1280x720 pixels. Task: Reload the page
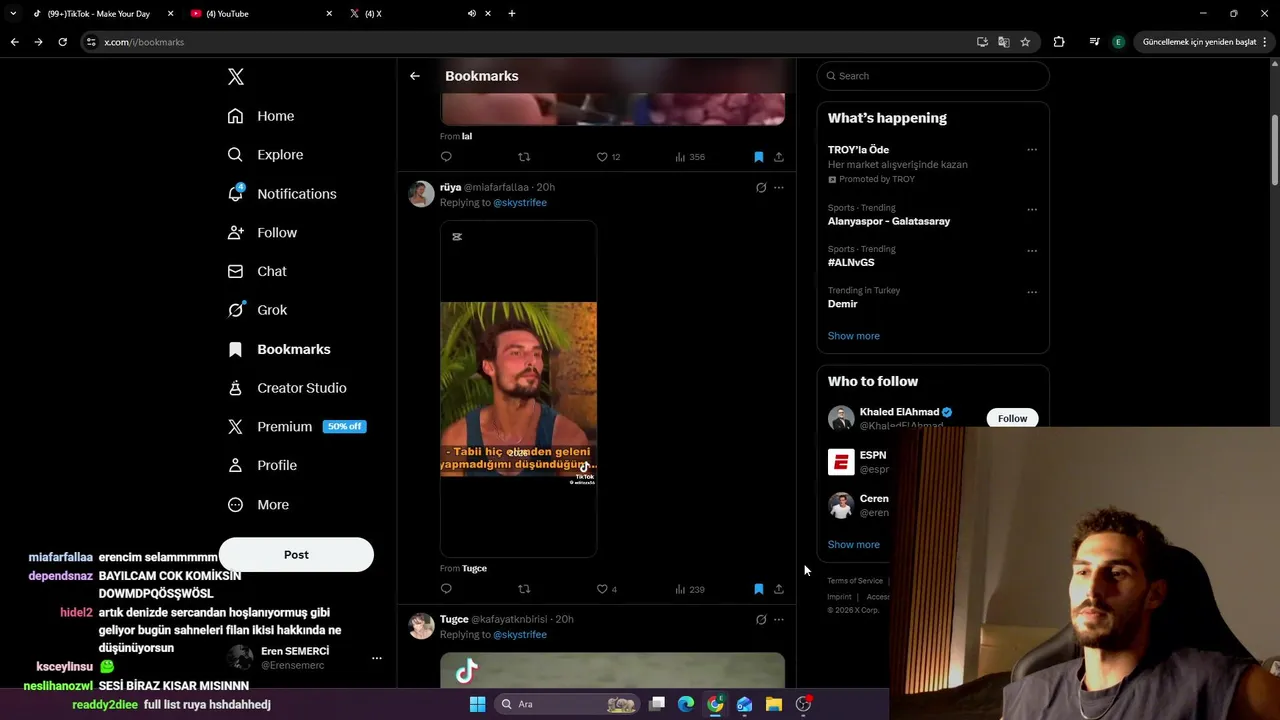62,42
